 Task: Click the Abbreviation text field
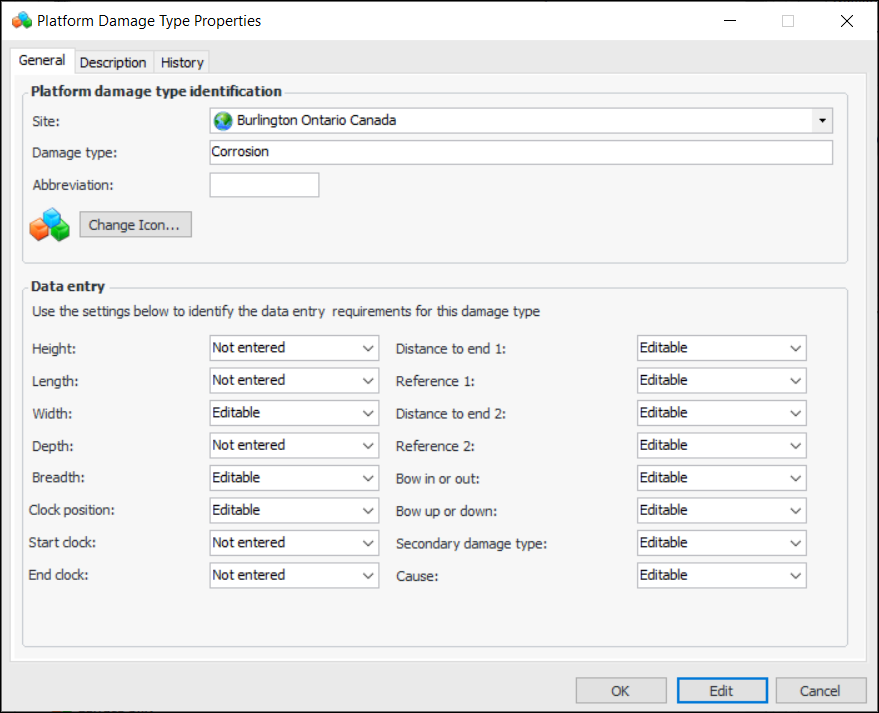(264, 185)
